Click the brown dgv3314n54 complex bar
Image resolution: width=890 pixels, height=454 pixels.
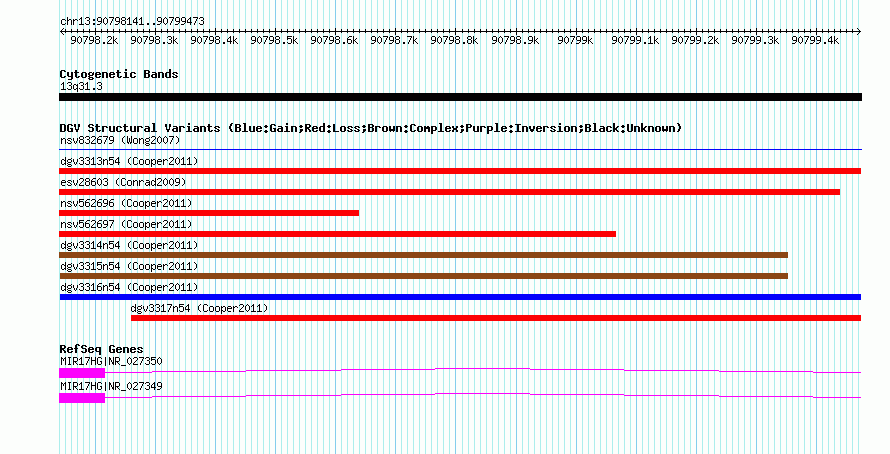[x=423, y=255]
